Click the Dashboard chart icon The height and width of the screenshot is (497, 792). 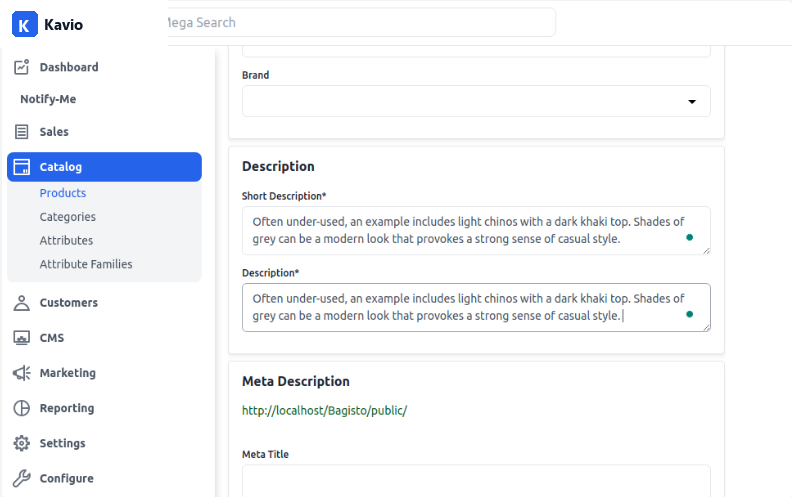(21, 67)
